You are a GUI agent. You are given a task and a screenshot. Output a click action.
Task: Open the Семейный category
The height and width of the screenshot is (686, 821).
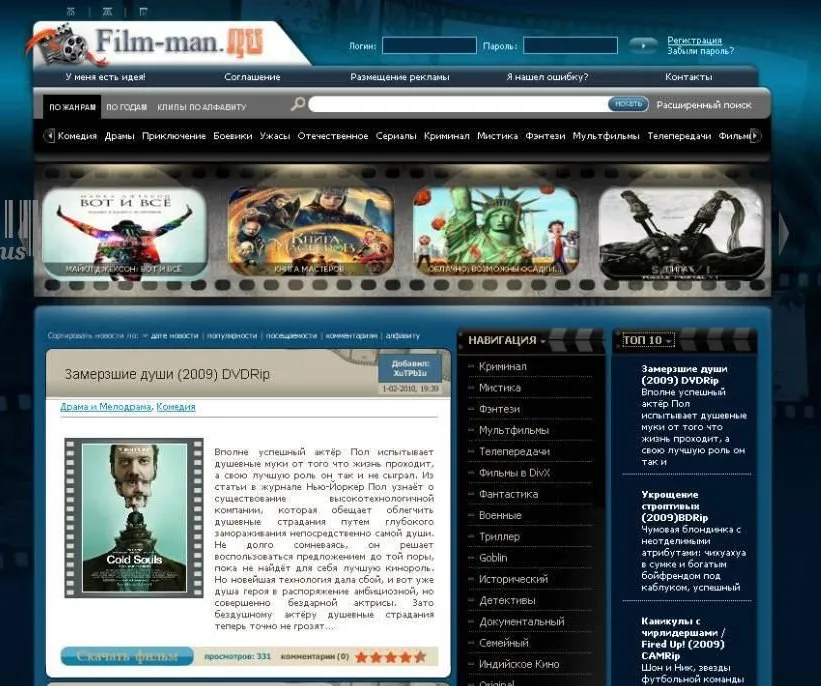pyautogui.click(x=504, y=643)
